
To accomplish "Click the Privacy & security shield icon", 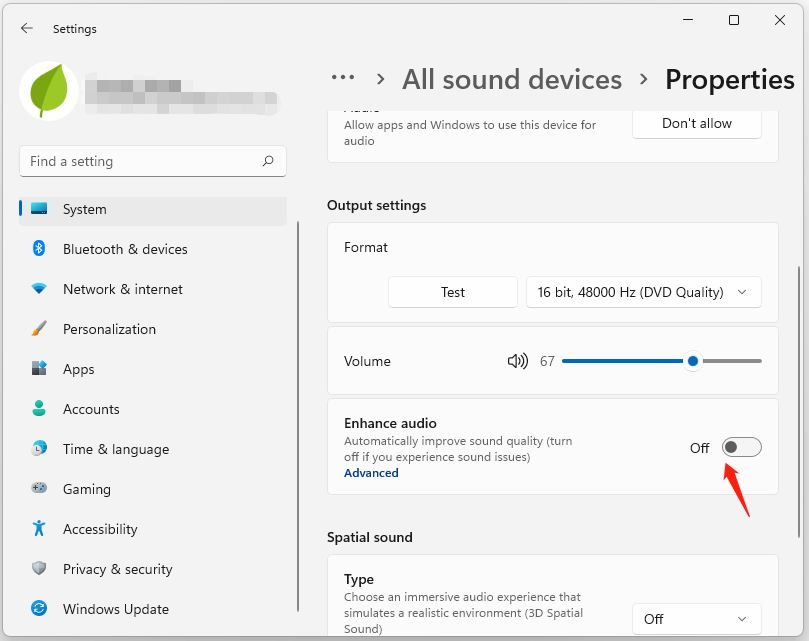I will pos(38,569).
